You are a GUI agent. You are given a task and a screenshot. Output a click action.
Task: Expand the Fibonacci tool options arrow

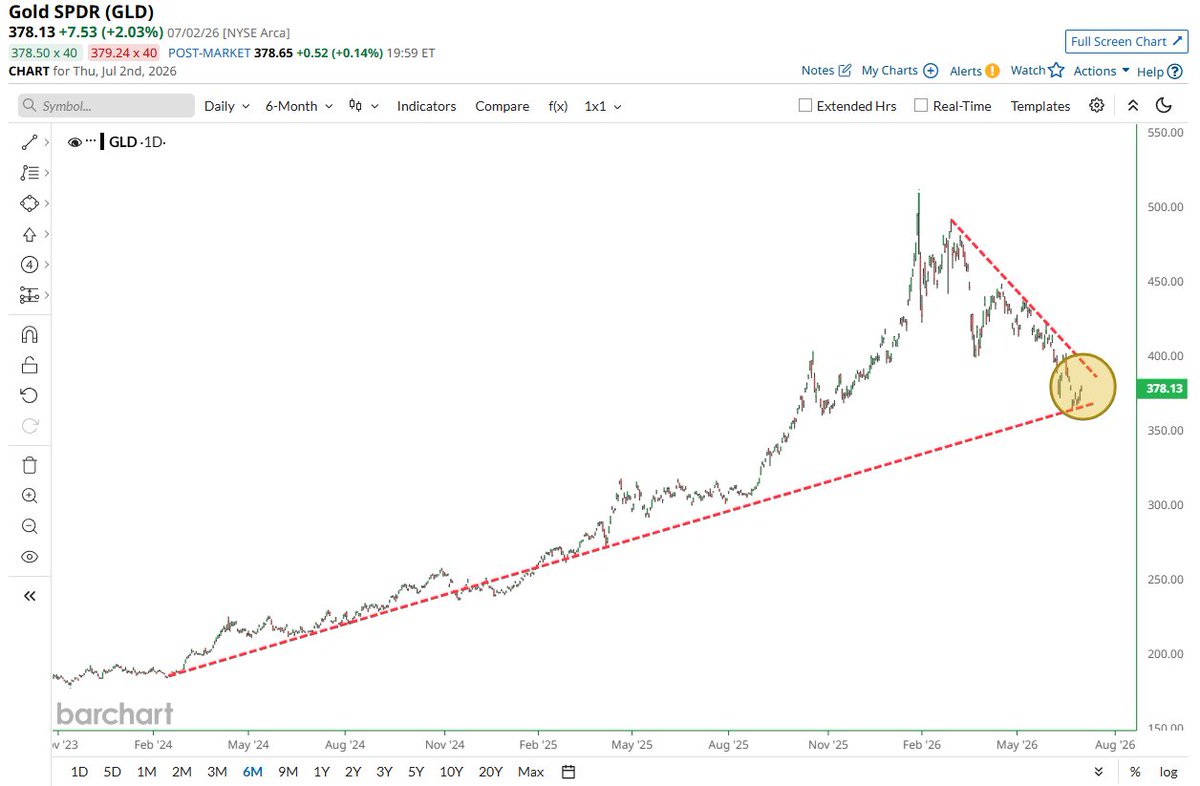pyautogui.click(x=47, y=173)
